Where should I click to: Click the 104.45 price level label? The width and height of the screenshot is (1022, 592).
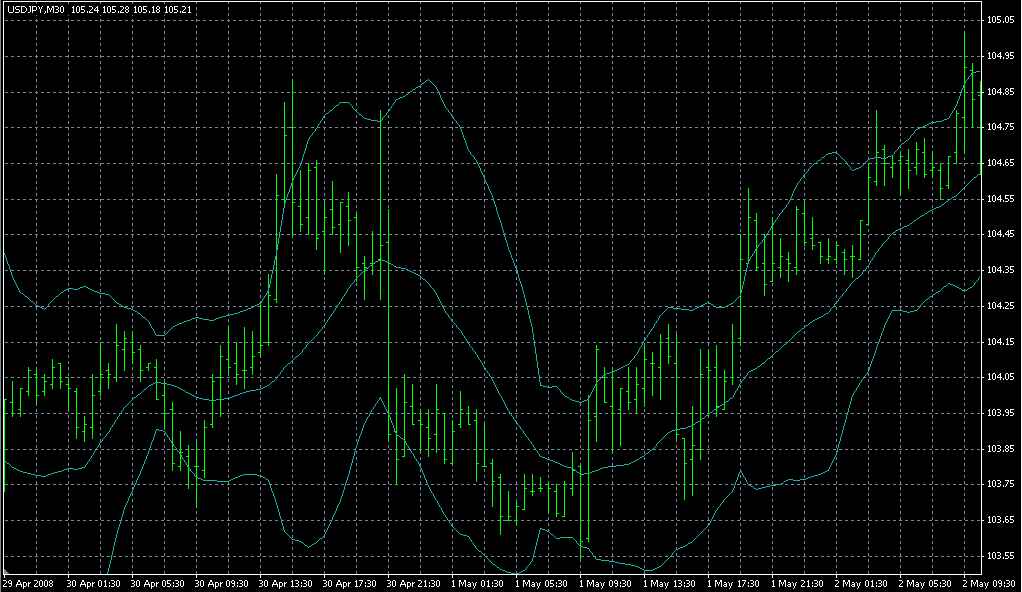pyautogui.click(x=1000, y=235)
